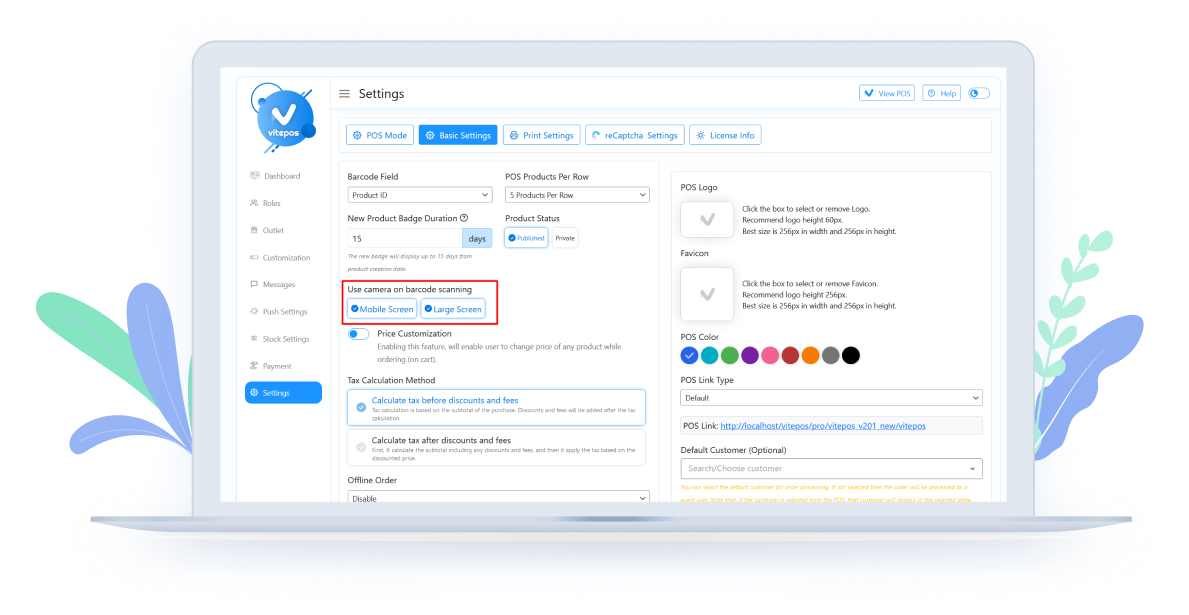Open Push Settings in sidebar
Screen dimensions: 1189x615
(x=284, y=311)
